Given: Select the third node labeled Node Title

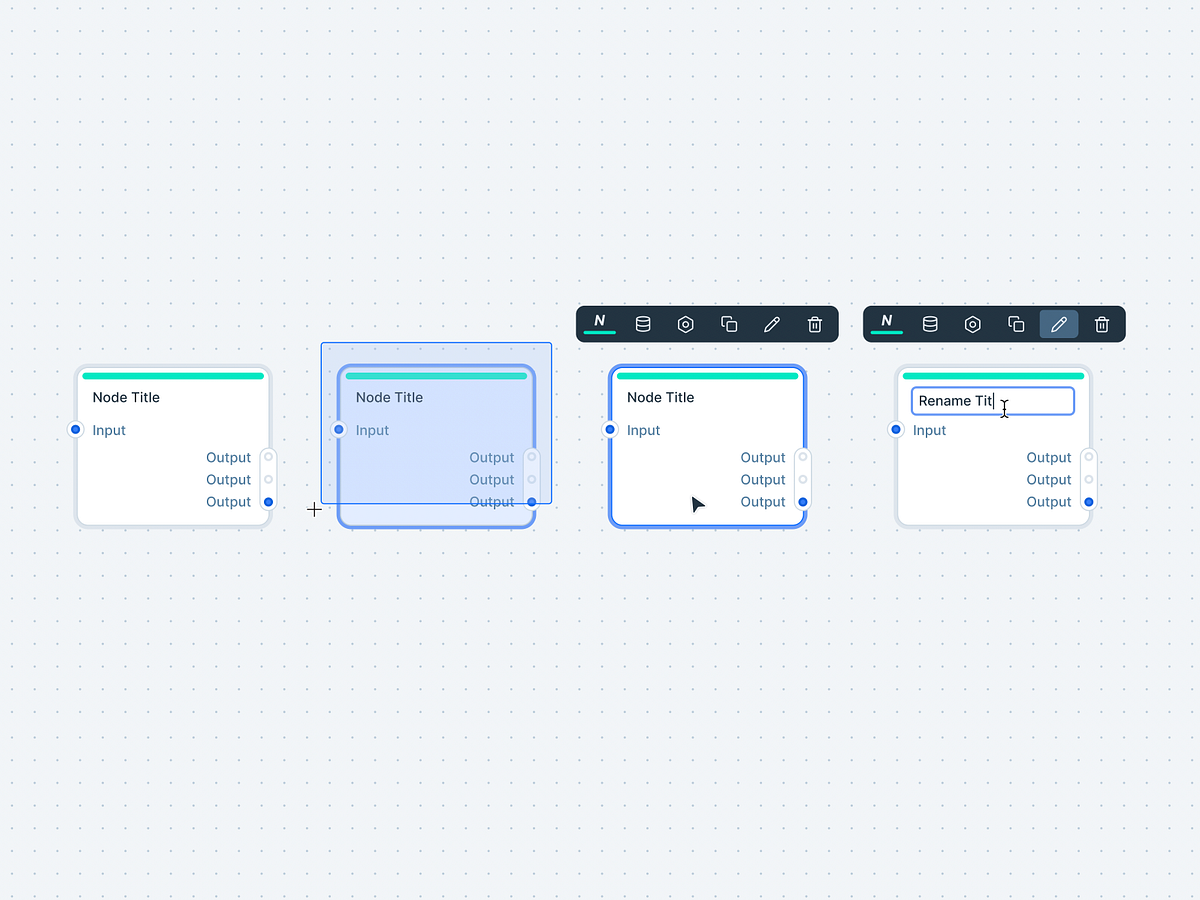Looking at the screenshot, I should pos(707,447).
